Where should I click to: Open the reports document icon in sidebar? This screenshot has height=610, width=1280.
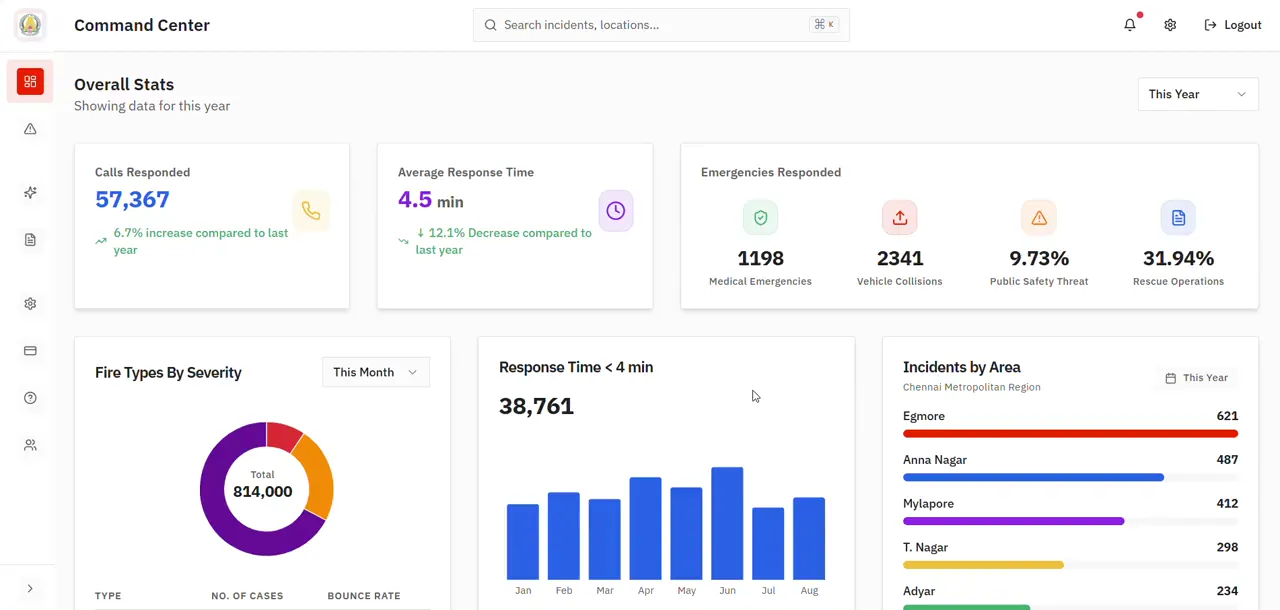30,240
